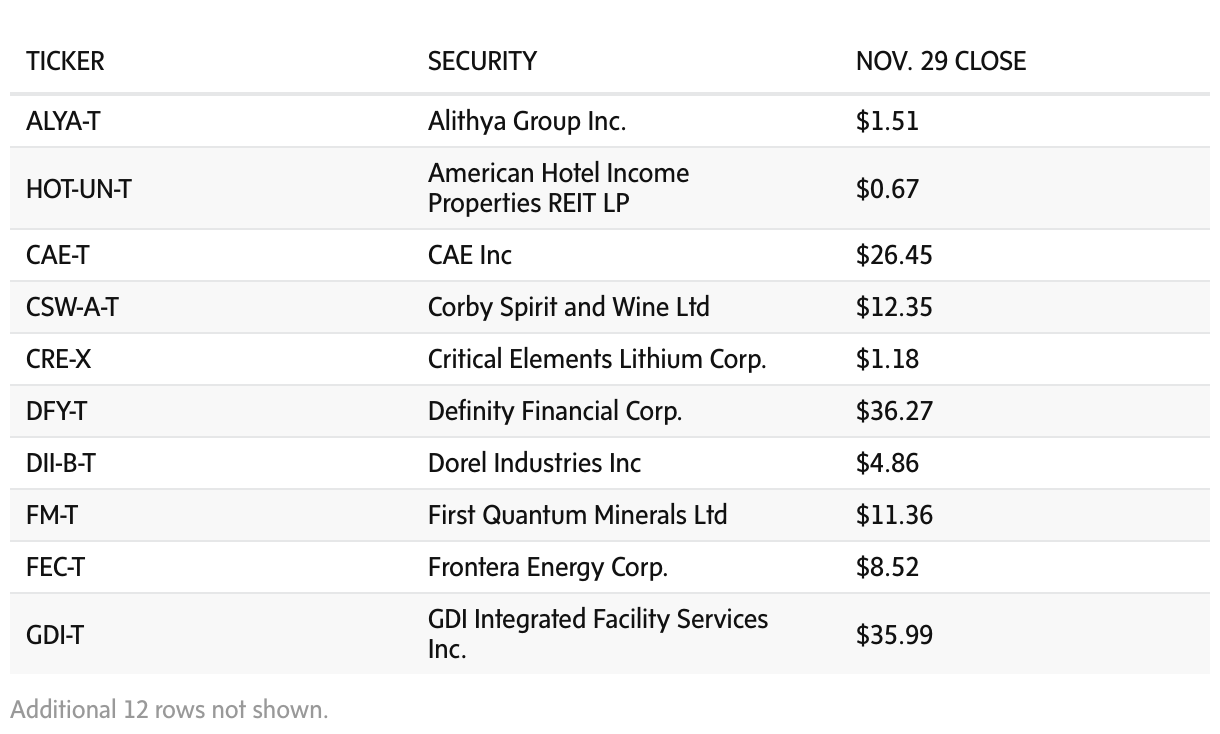Select American Hotel Income Properties REIT LP
This screenshot has width=1220, height=734.
[558, 188]
